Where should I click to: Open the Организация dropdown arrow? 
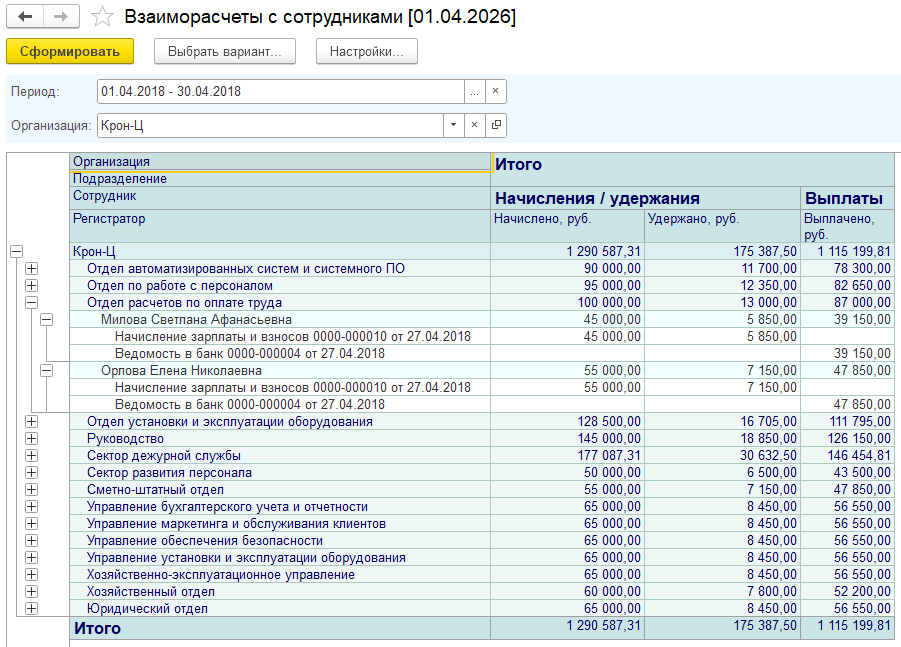tap(453, 125)
